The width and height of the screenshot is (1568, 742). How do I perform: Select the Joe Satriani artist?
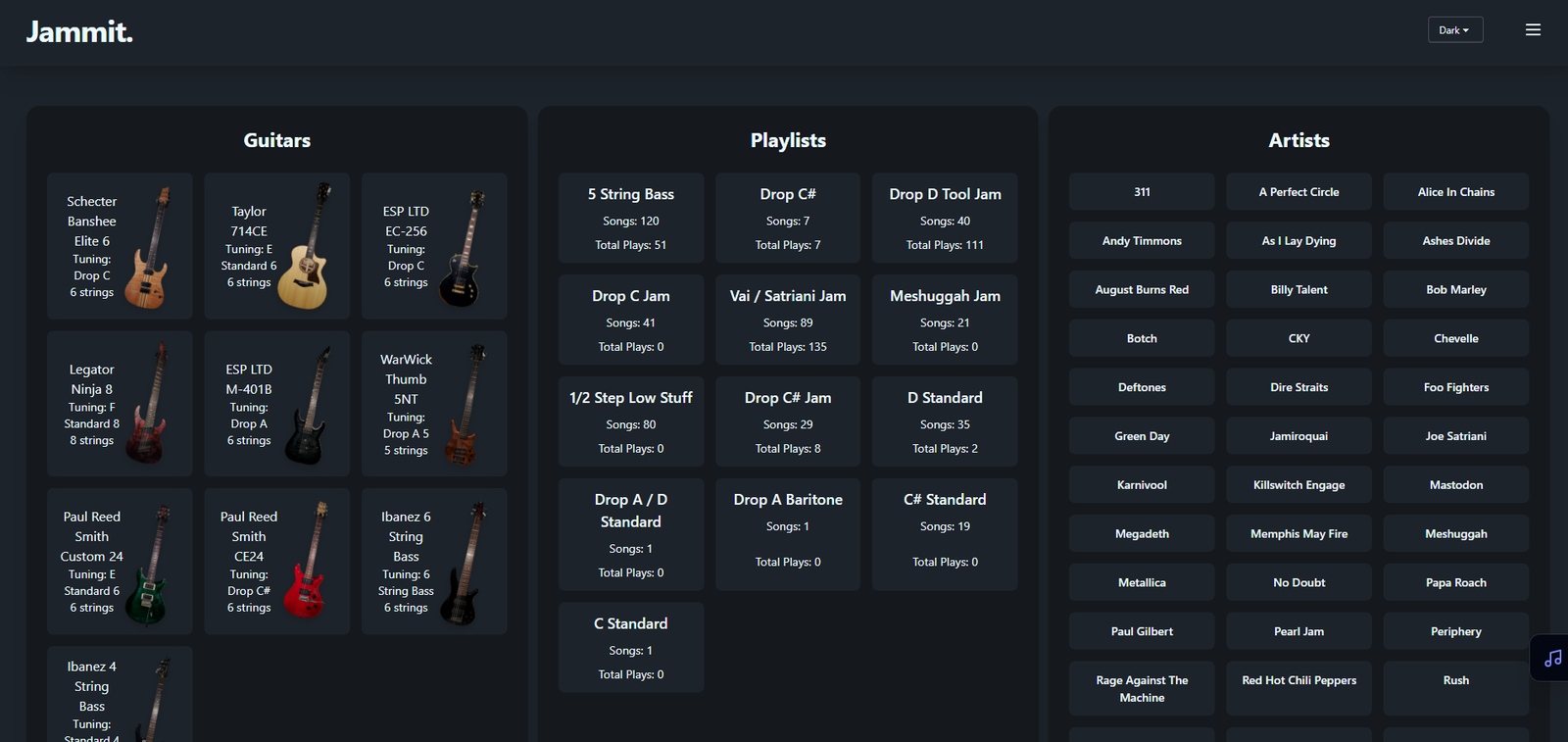tap(1456, 436)
